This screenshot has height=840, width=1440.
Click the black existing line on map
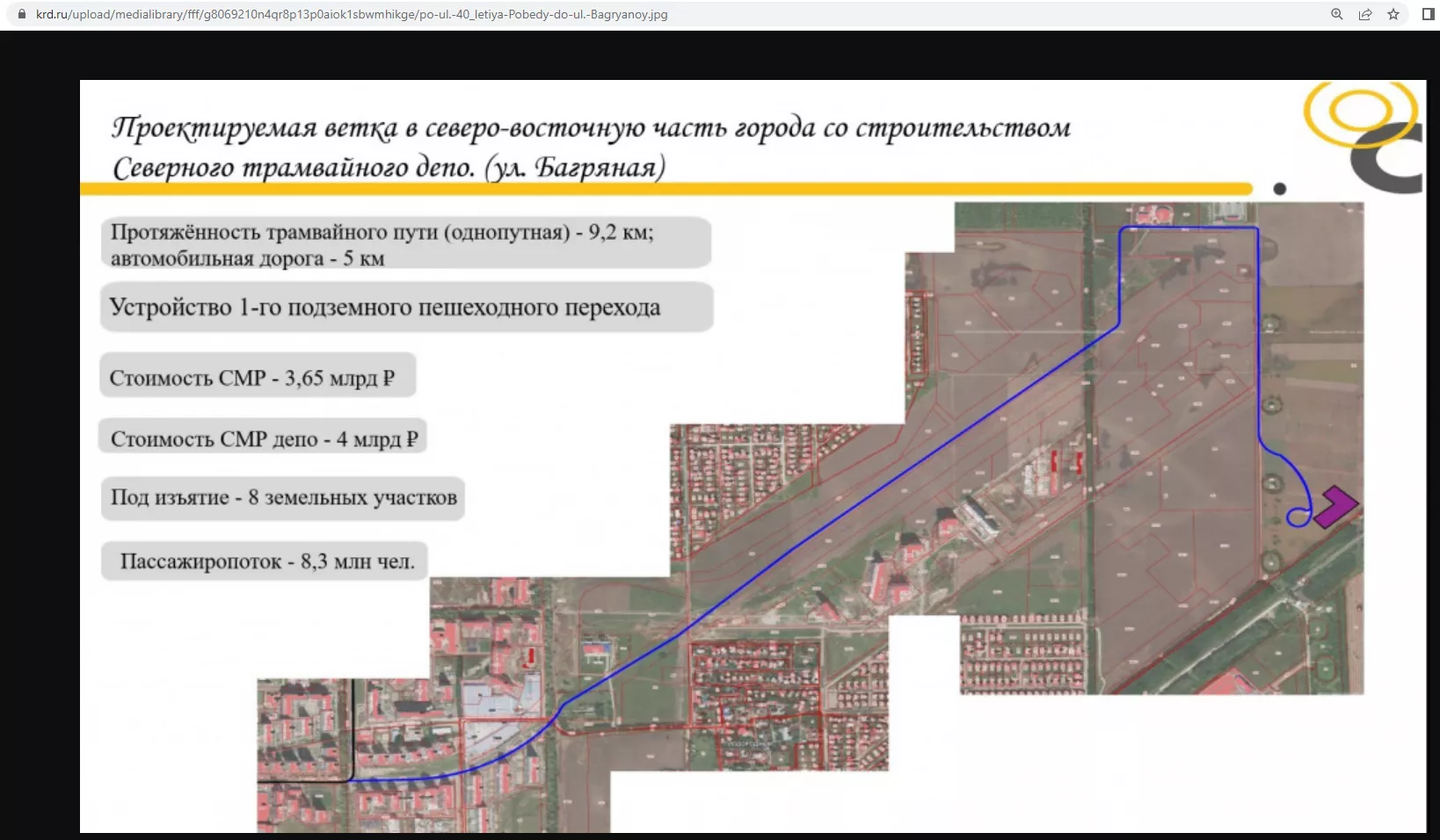353,729
